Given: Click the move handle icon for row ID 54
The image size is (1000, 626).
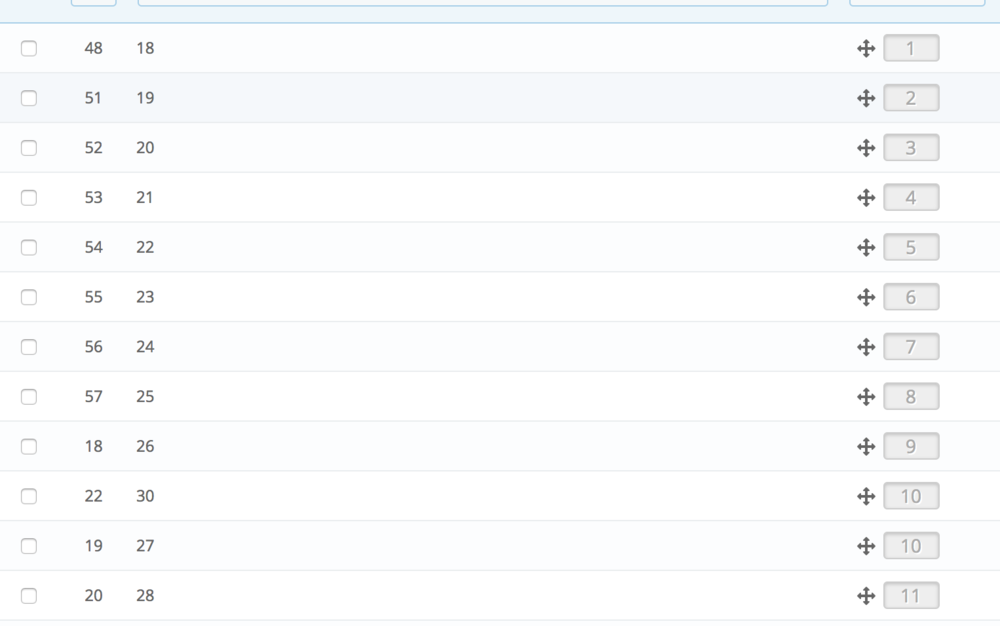Looking at the screenshot, I should pyautogui.click(x=865, y=247).
